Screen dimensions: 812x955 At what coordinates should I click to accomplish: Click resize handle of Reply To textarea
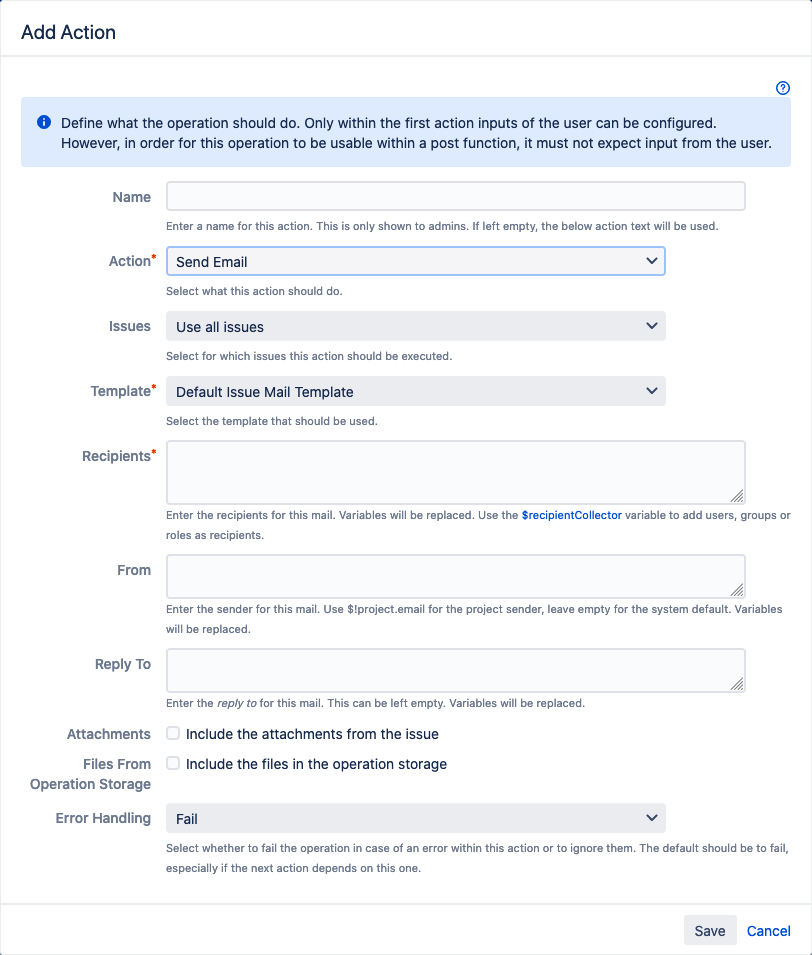737,684
